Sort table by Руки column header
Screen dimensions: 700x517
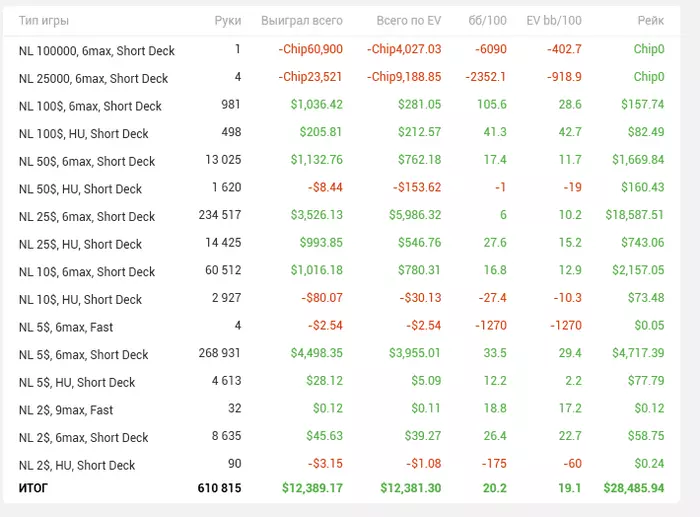[x=227, y=21]
